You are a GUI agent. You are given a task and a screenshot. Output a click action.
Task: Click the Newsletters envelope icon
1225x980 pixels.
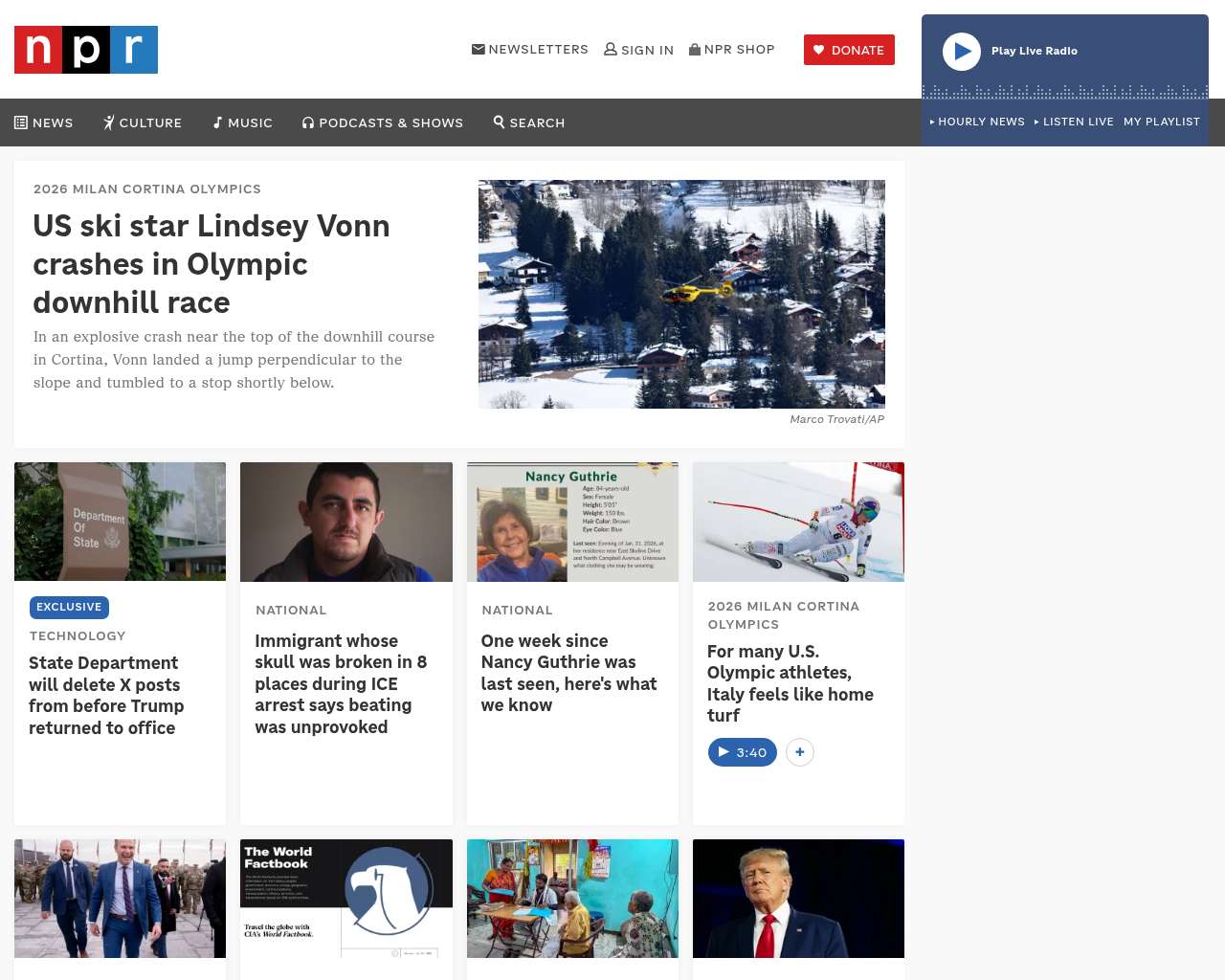[x=479, y=49]
